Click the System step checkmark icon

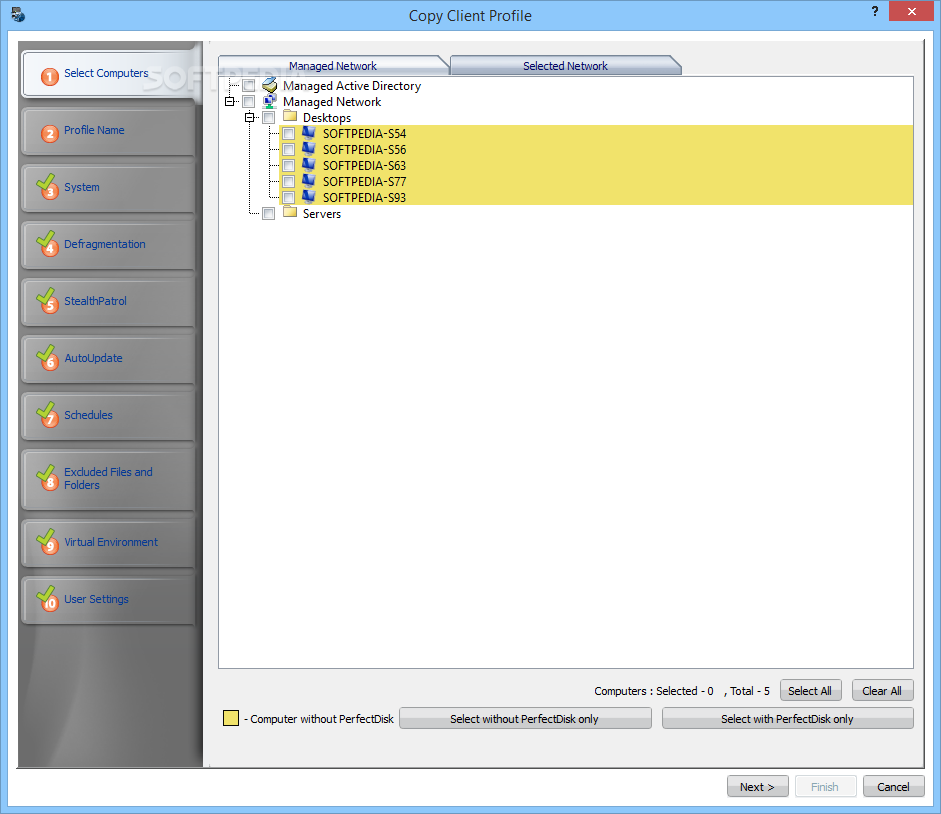point(47,187)
